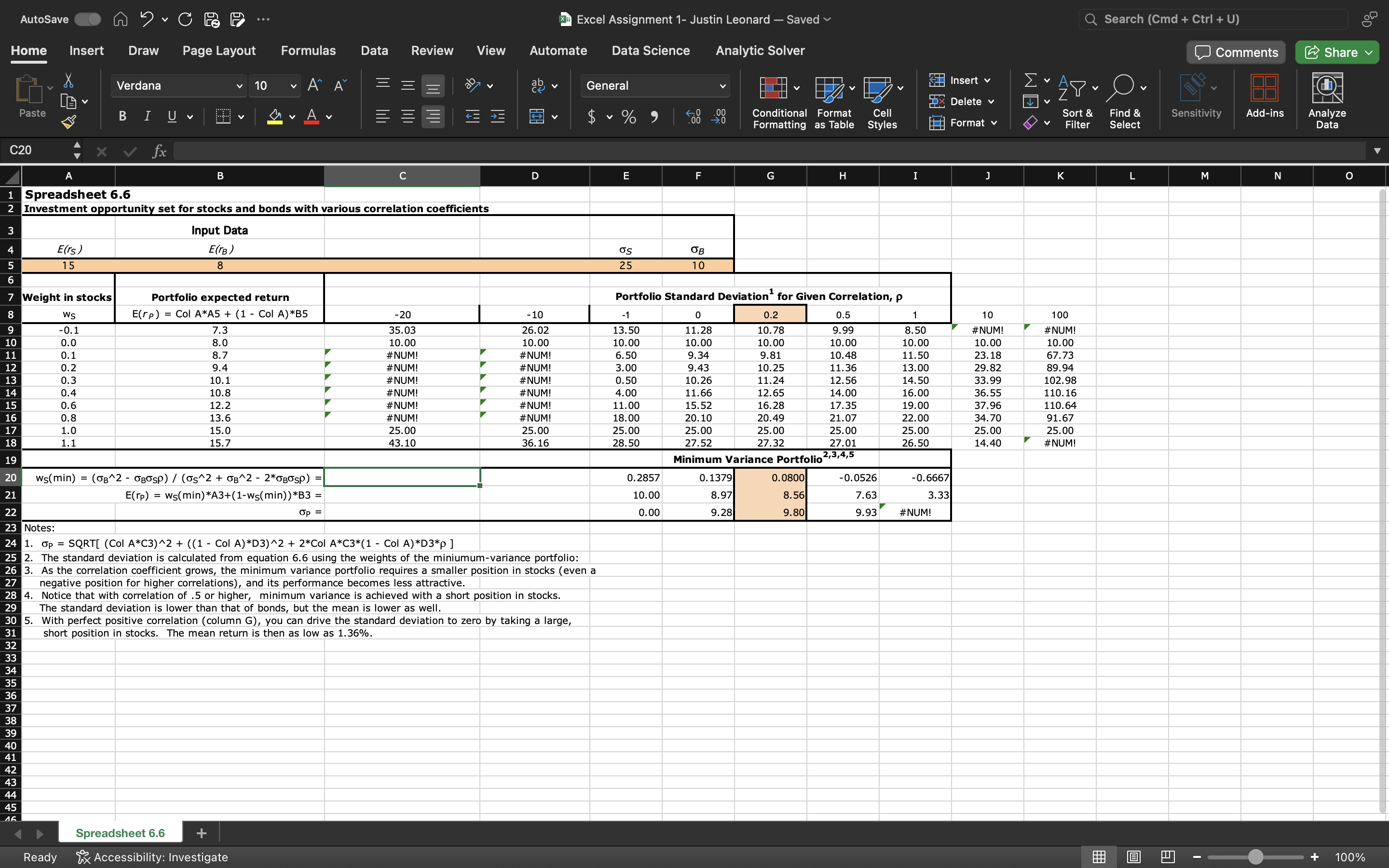Toggle Bold formatting
The image size is (1389, 868).
tap(122, 117)
